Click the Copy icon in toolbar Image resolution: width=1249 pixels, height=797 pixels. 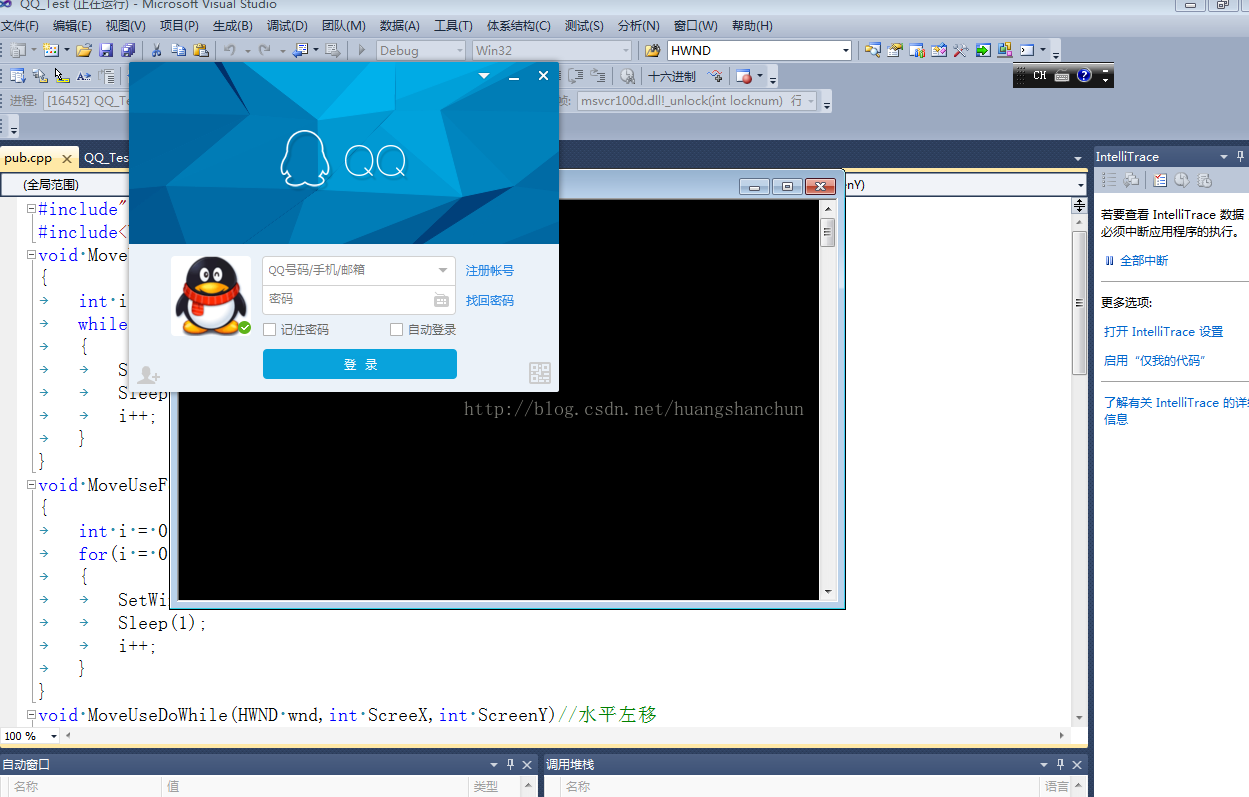tap(178, 50)
